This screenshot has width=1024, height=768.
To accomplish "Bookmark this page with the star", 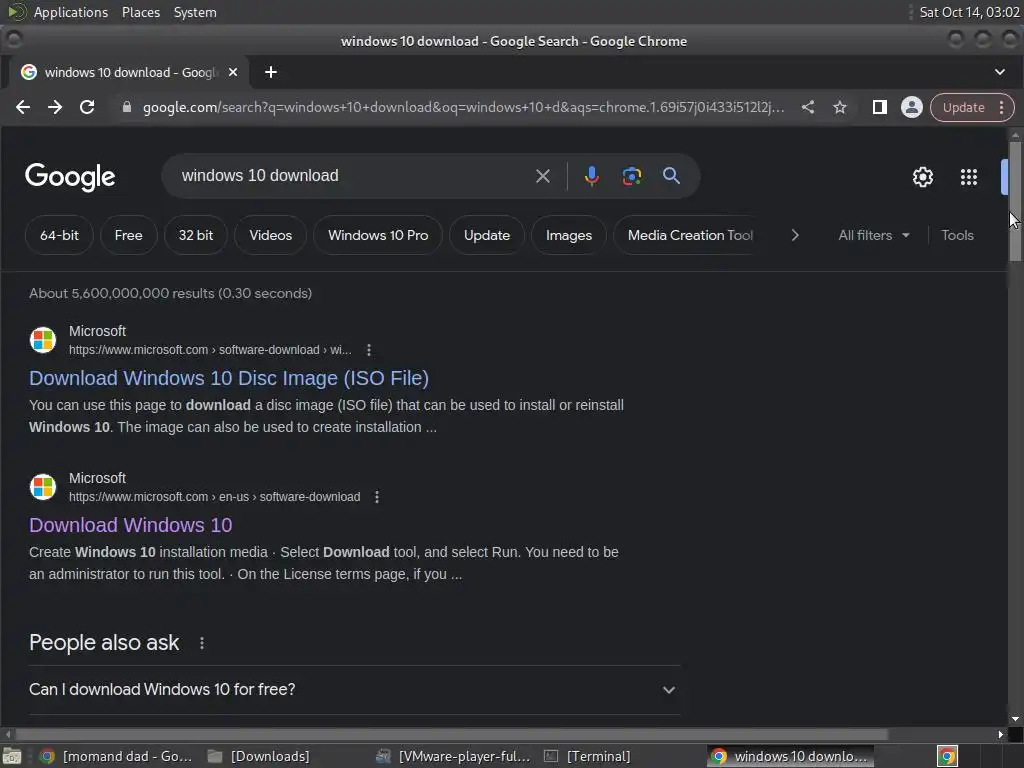I will [x=840, y=107].
